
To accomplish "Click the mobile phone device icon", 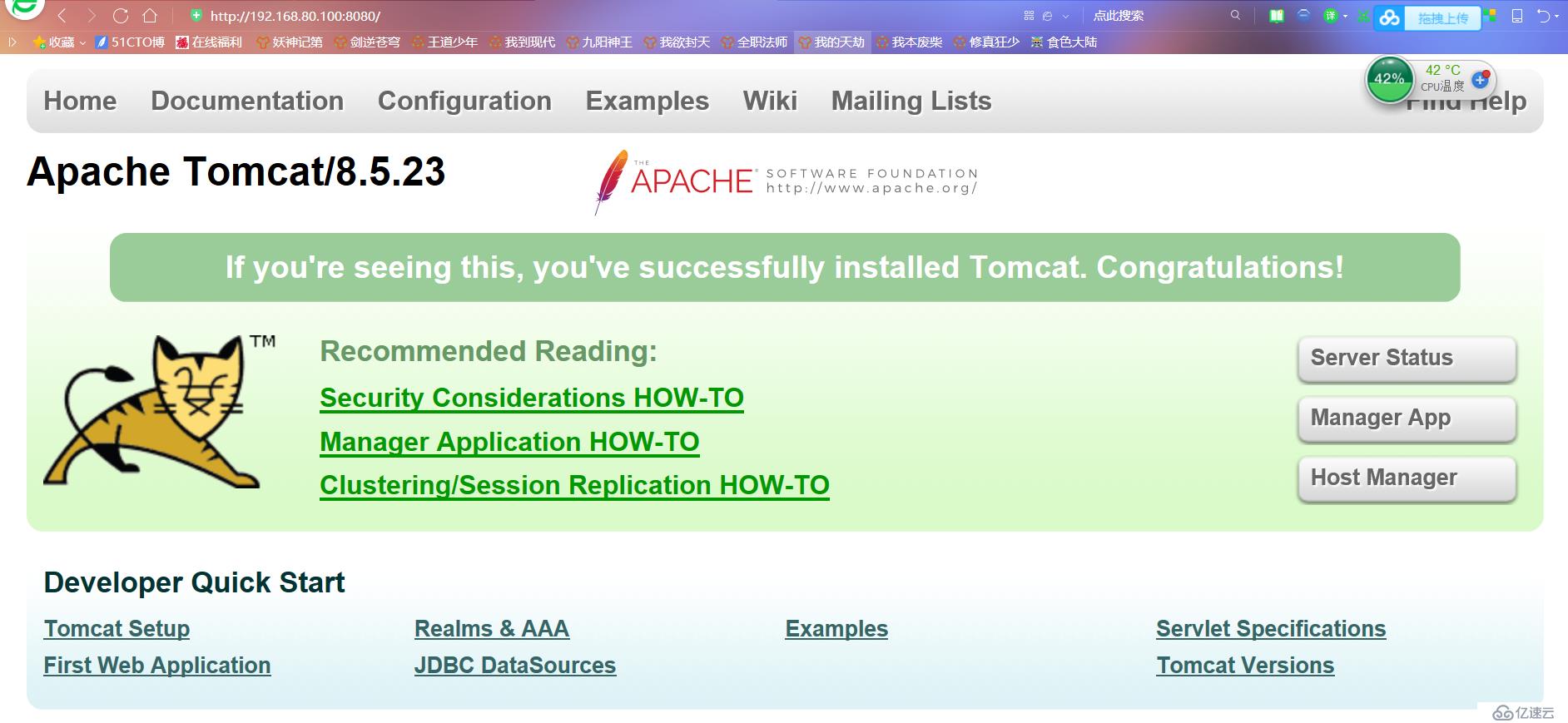I will pos(1517,16).
